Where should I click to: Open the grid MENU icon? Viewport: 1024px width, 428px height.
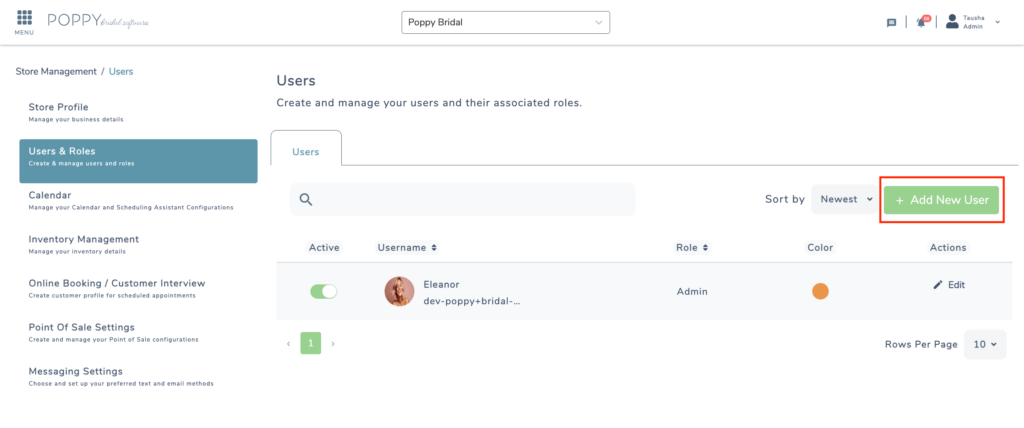tap(24, 22)
